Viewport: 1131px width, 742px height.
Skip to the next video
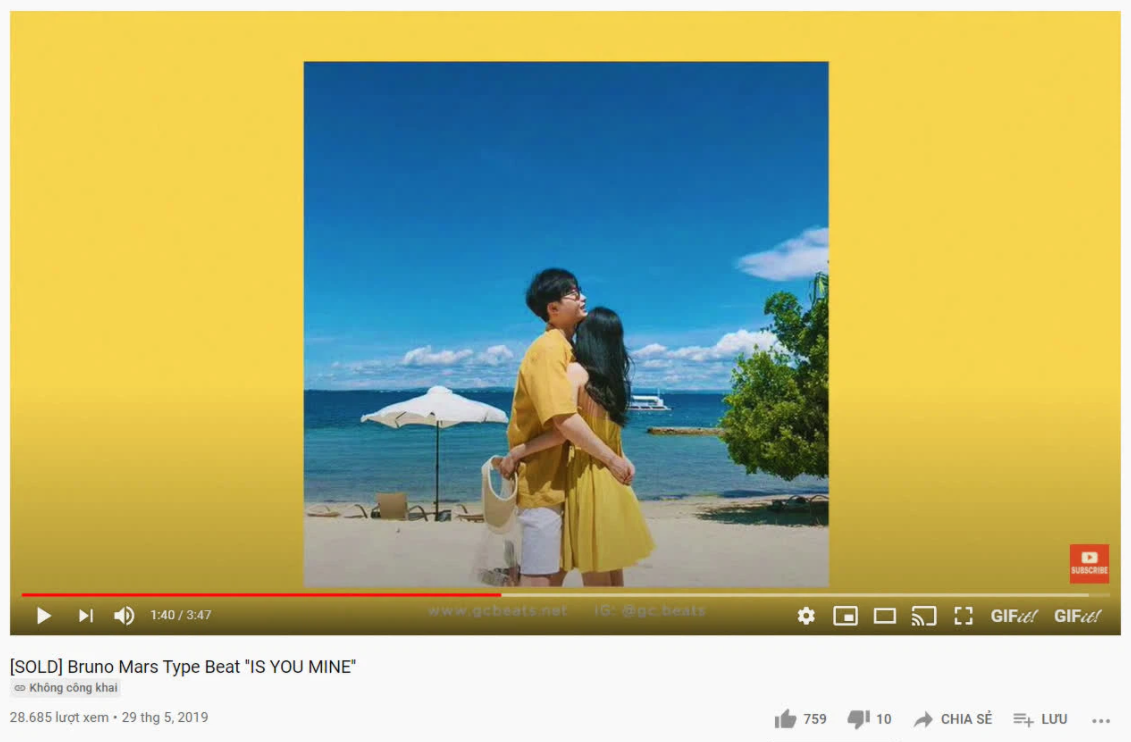pyautogui.click(x=86, y=615)
